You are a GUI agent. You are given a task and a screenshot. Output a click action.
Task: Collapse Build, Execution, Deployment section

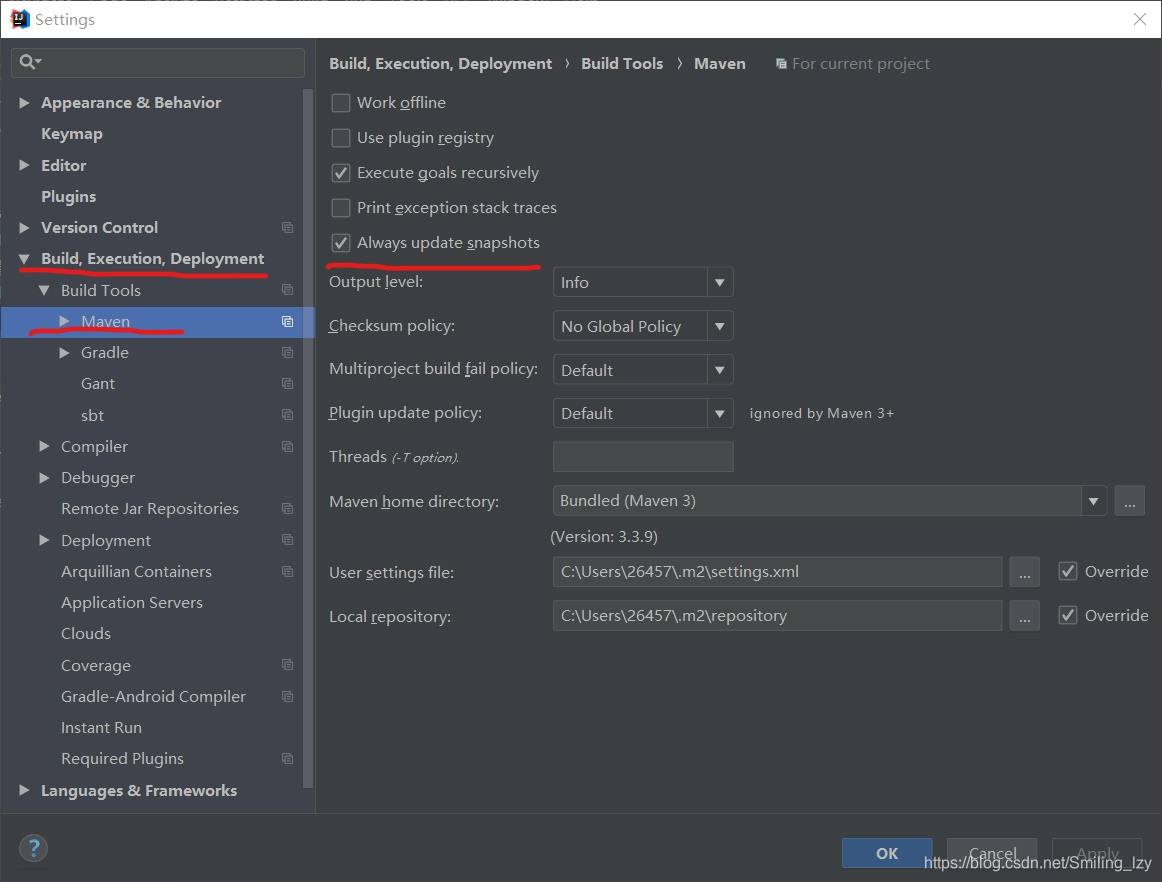point(24,259)
